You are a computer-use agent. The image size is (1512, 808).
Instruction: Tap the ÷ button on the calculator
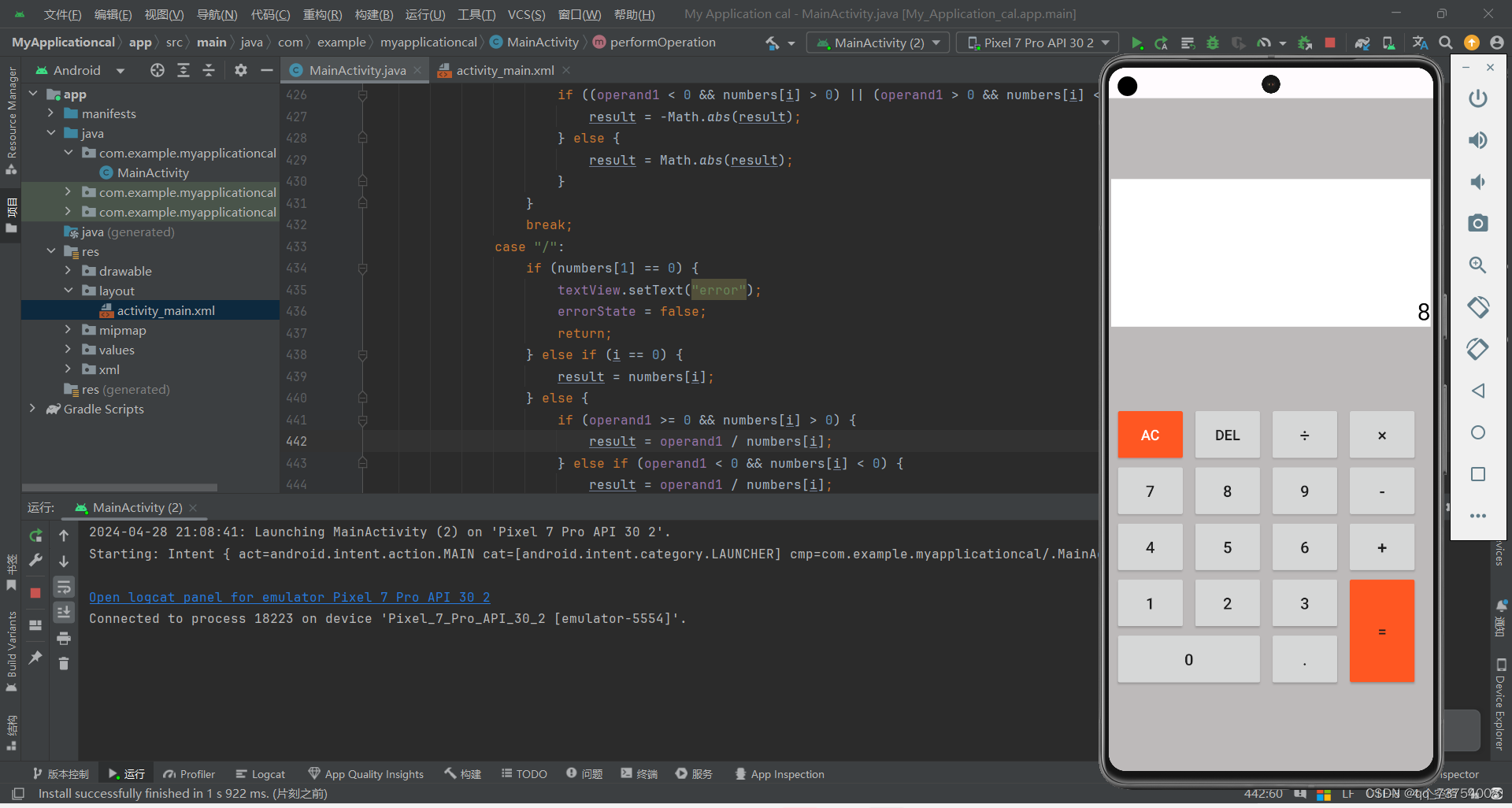pyautogui.click(x=1304, y=435)
